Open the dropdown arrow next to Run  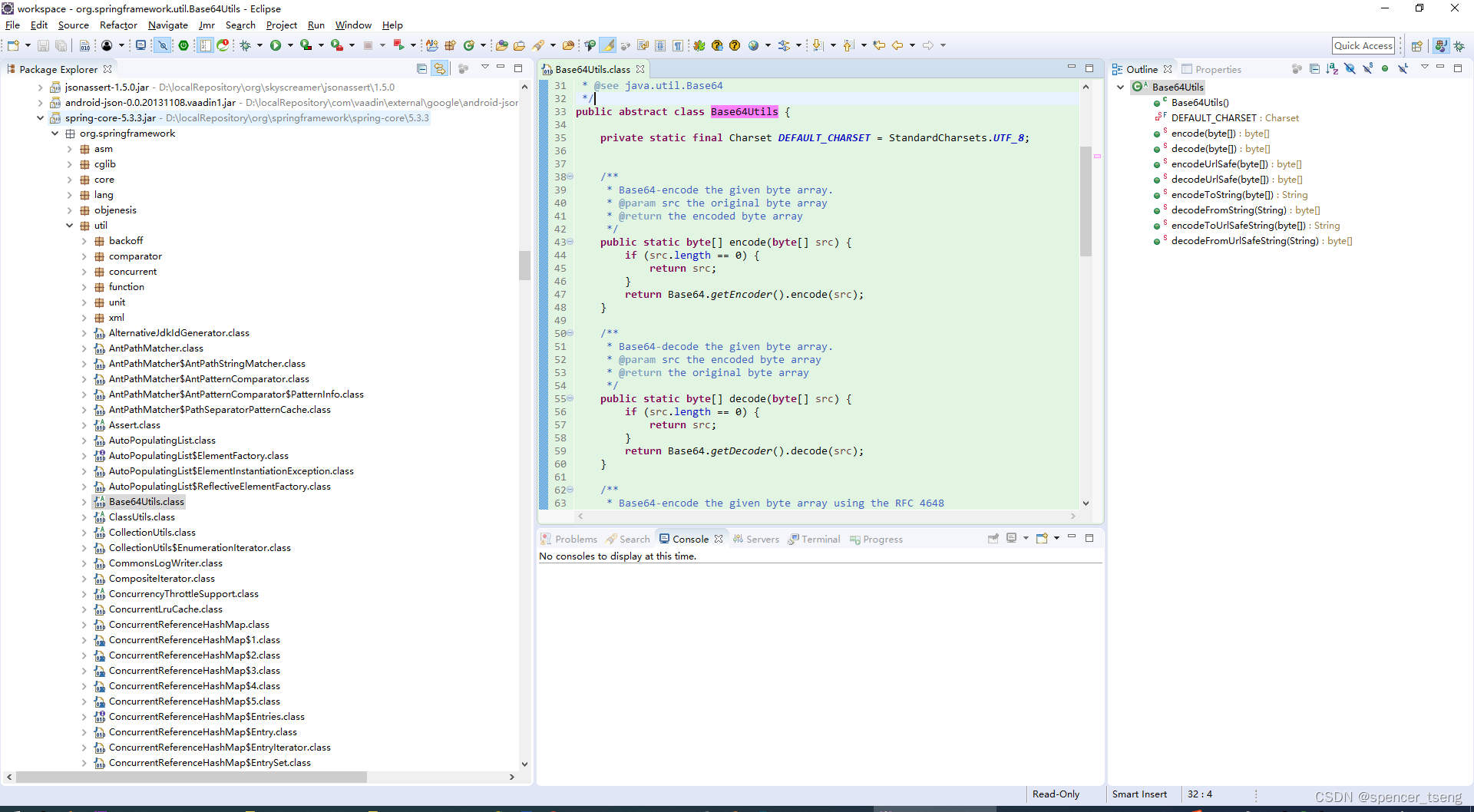pyautogui.click(x=290, y=45)
